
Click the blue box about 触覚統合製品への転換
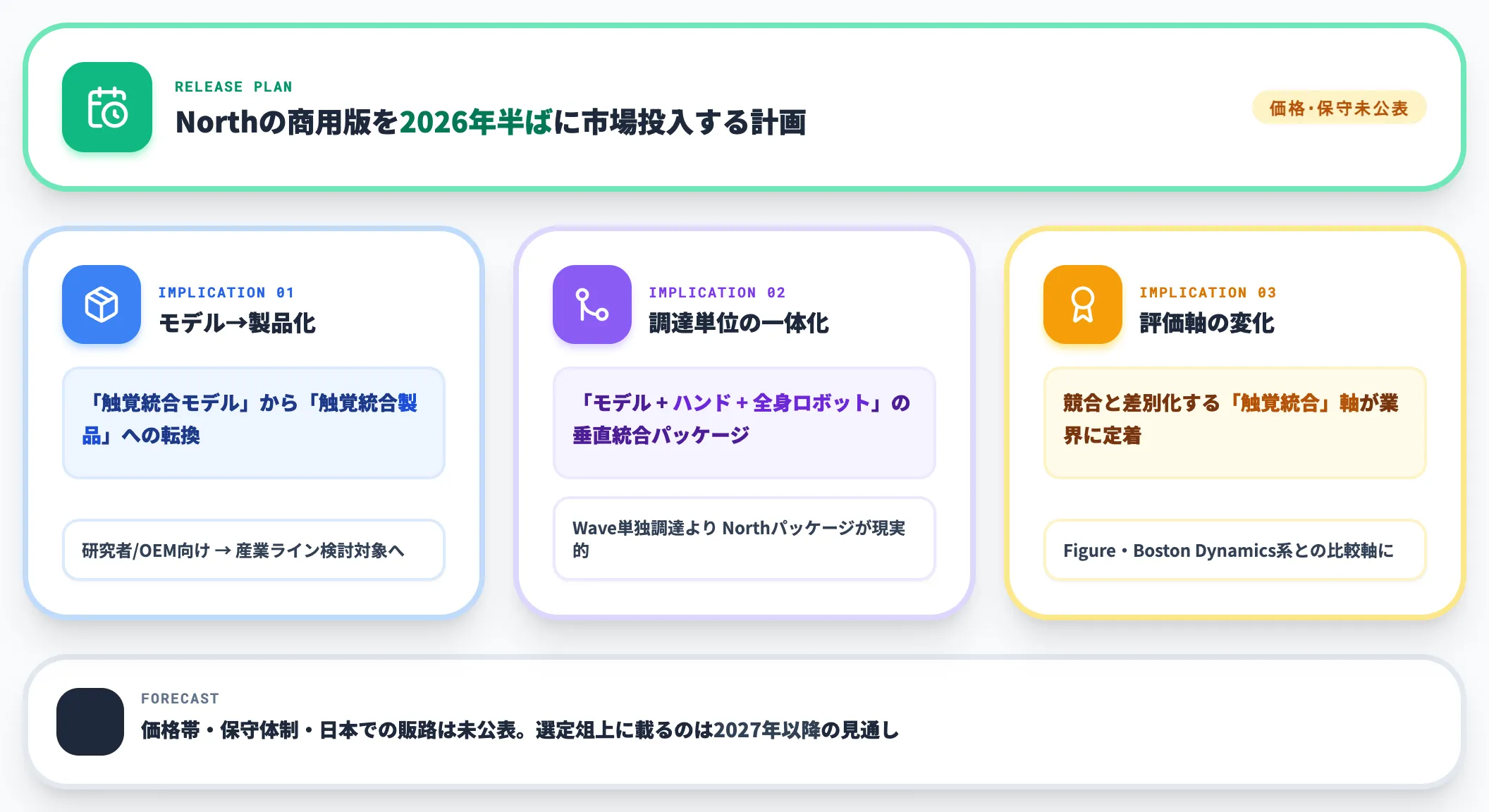pyautogui.click(x=254, y=423)
